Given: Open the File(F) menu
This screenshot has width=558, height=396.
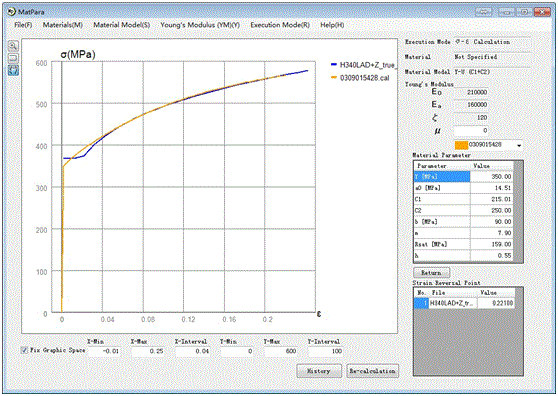Looking at the screenshot, I should (x=23, y=25).
